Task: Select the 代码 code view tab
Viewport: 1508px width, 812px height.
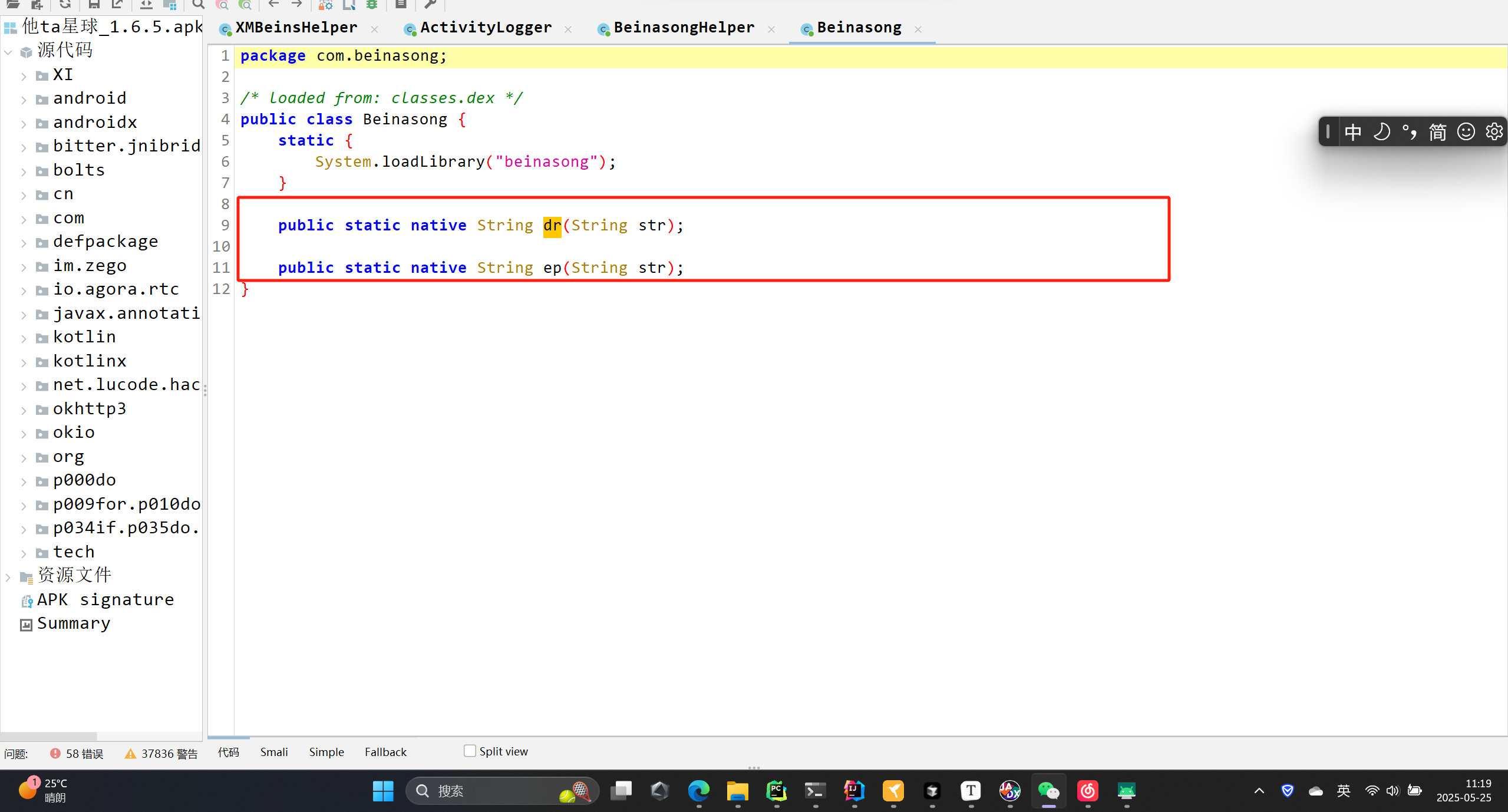Action: coord(228,752)
